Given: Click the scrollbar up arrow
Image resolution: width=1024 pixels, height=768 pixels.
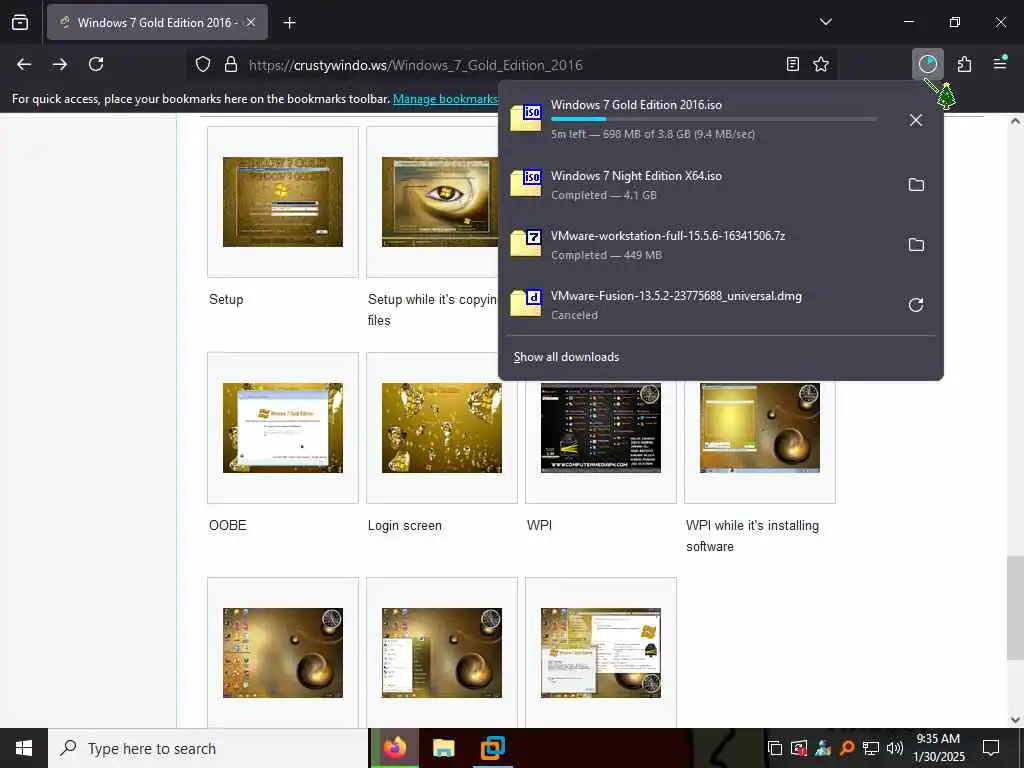Looking at the screenshot, I should click(1015, 121).
